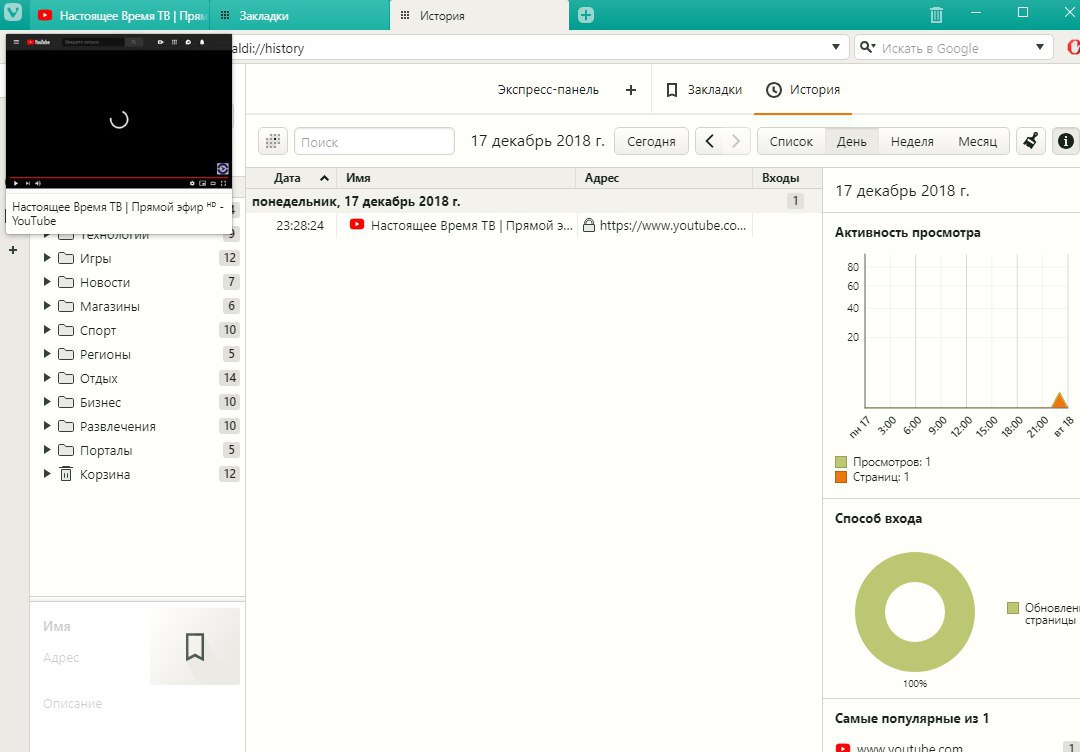Toggle the info statistics panel icon

(x=1066, y=141)
